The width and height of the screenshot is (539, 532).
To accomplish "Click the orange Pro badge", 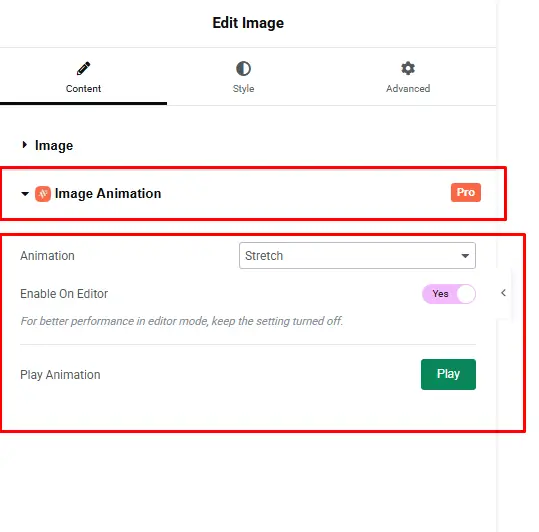I will click(466, 192).
